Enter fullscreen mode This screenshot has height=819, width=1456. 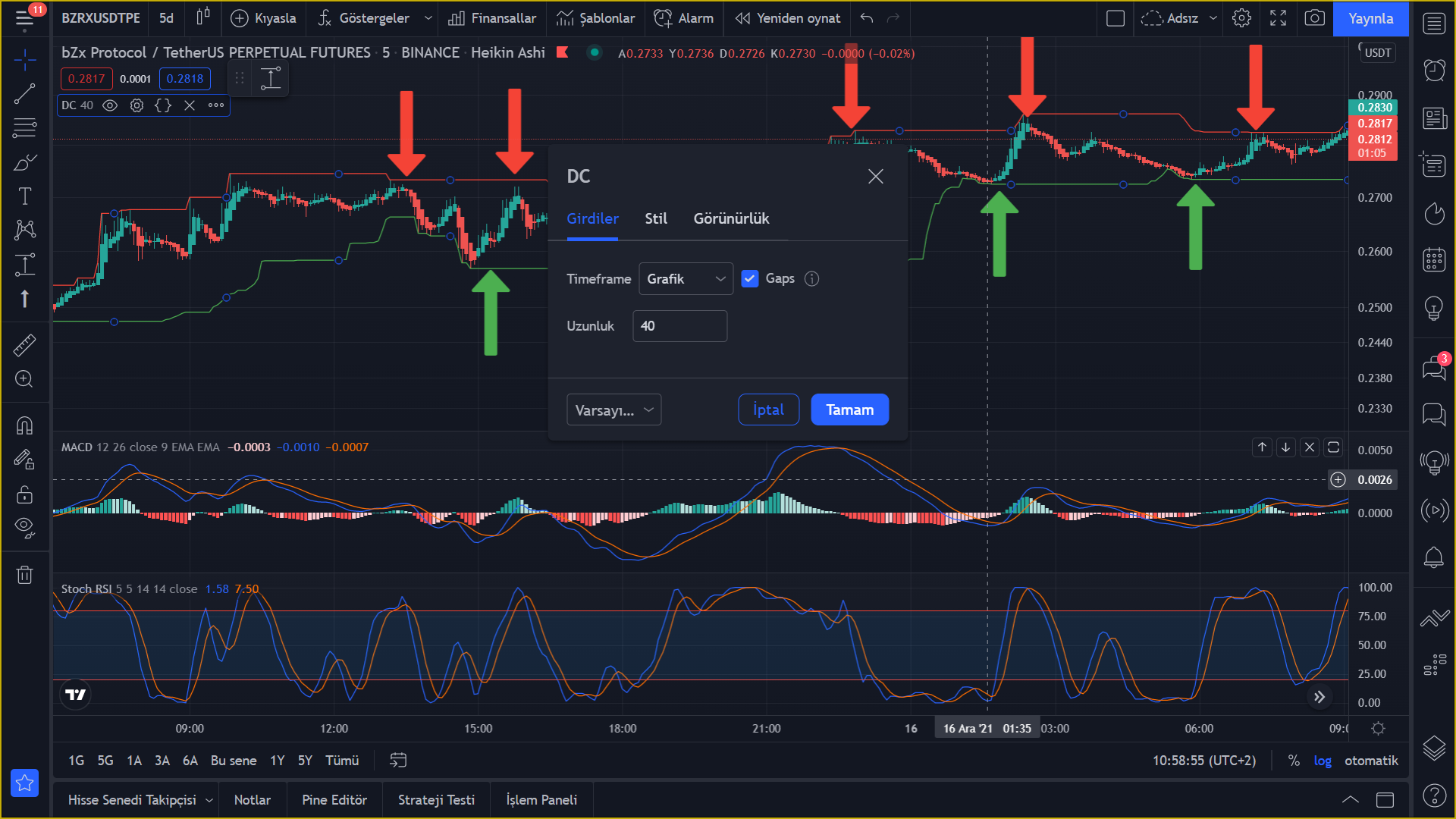coord(1278,18)
